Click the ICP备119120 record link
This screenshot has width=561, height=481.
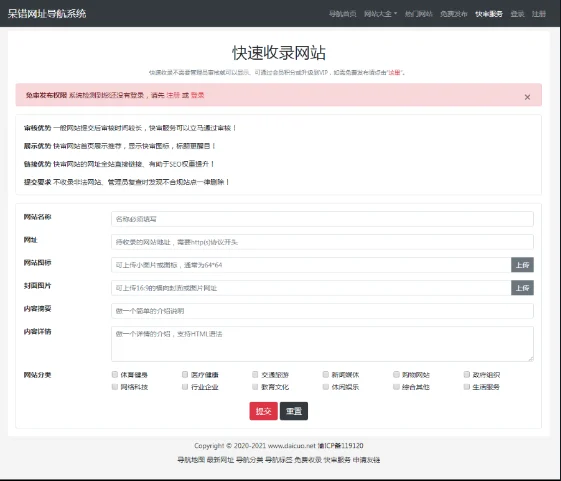pyautogui.click(x=341, y=446)
